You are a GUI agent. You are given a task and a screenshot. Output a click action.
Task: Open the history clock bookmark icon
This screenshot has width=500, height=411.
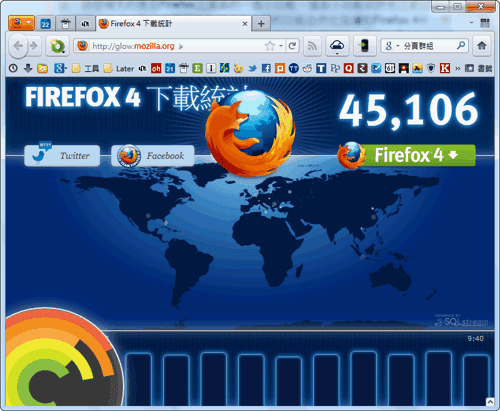[x=13, y=68]
